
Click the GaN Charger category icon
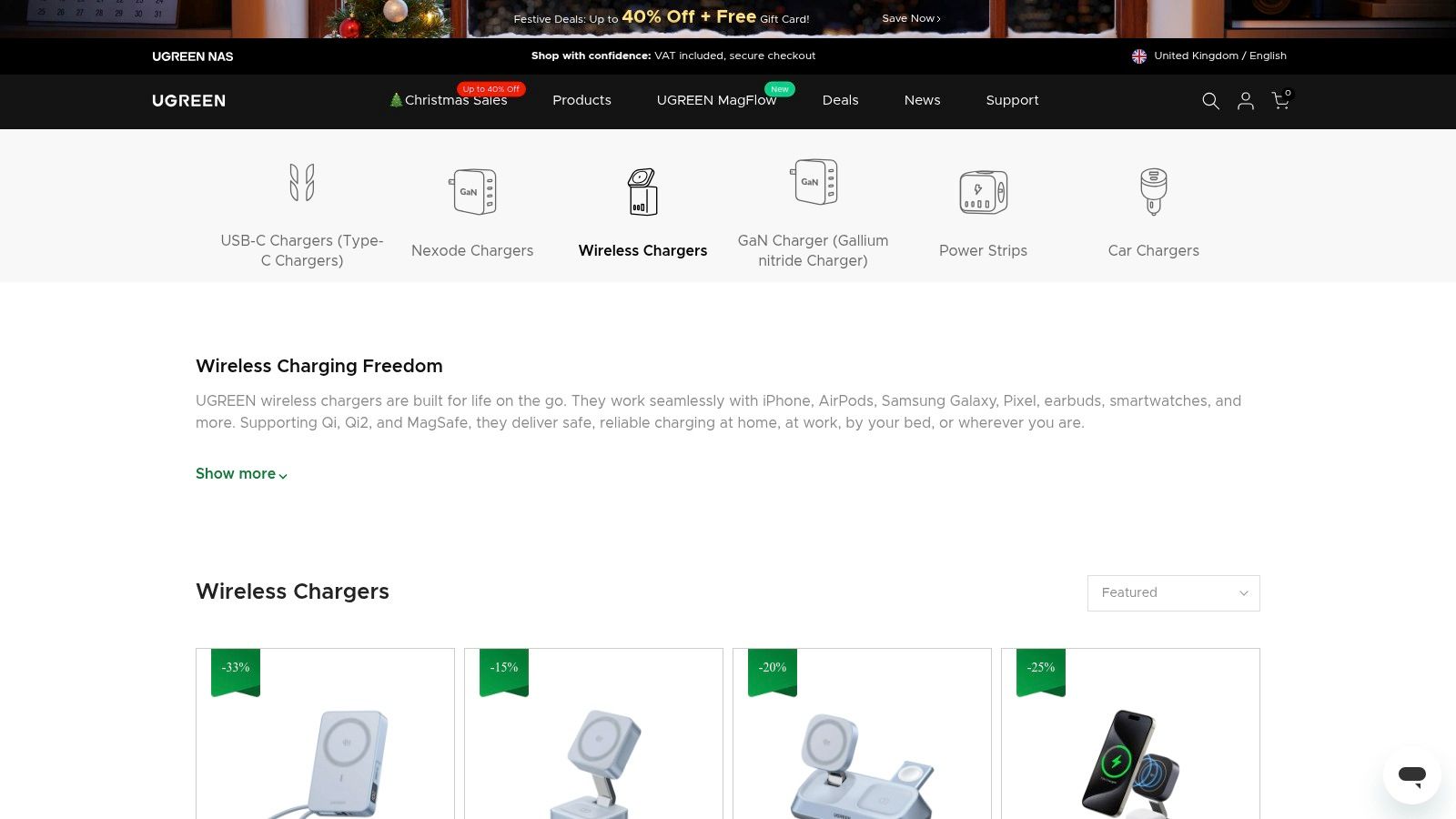click(x=814, y=182)
